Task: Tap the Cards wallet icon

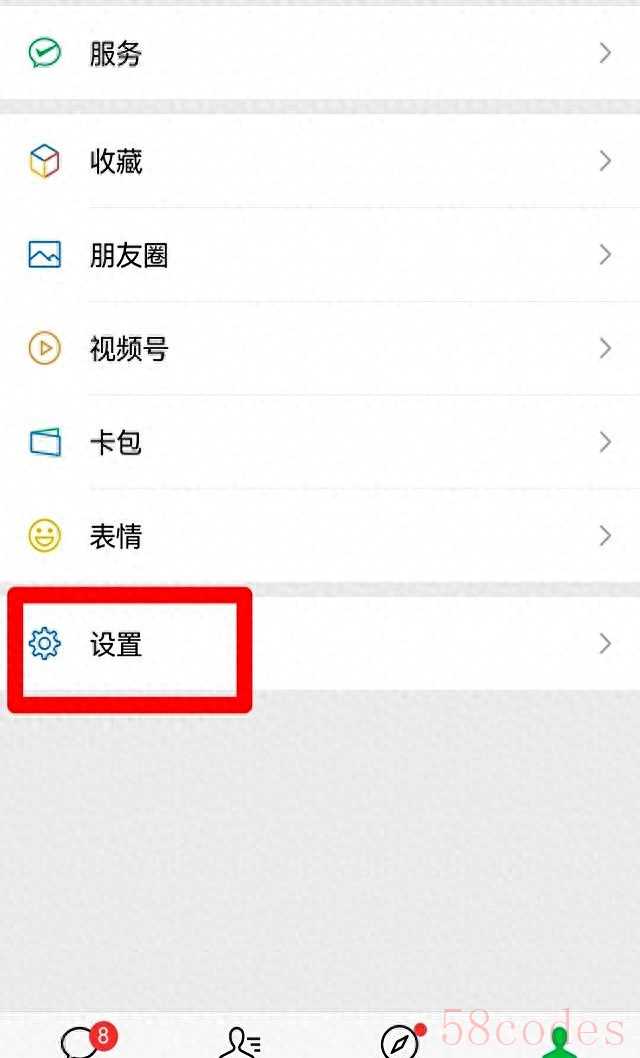Action: pyautogui.click(x=45, y=442)
